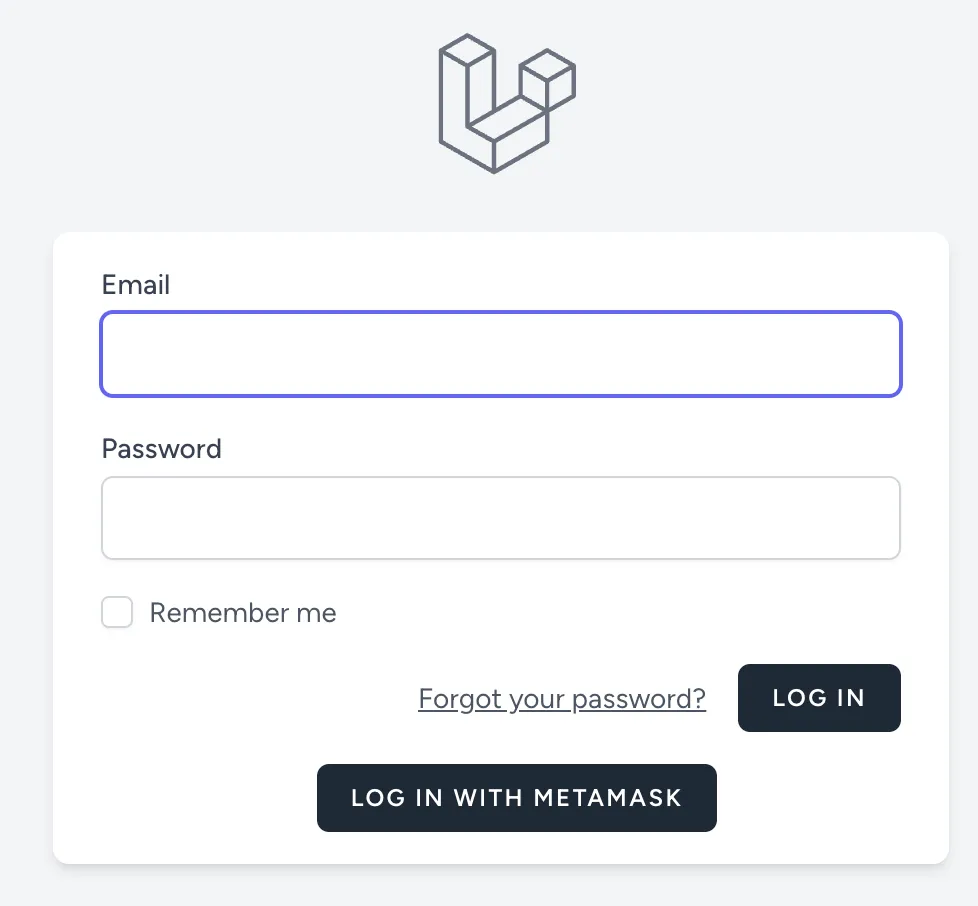
Task: Click inside the highlighted Email box
Action: pyautogui.click(x=500, y=353)
